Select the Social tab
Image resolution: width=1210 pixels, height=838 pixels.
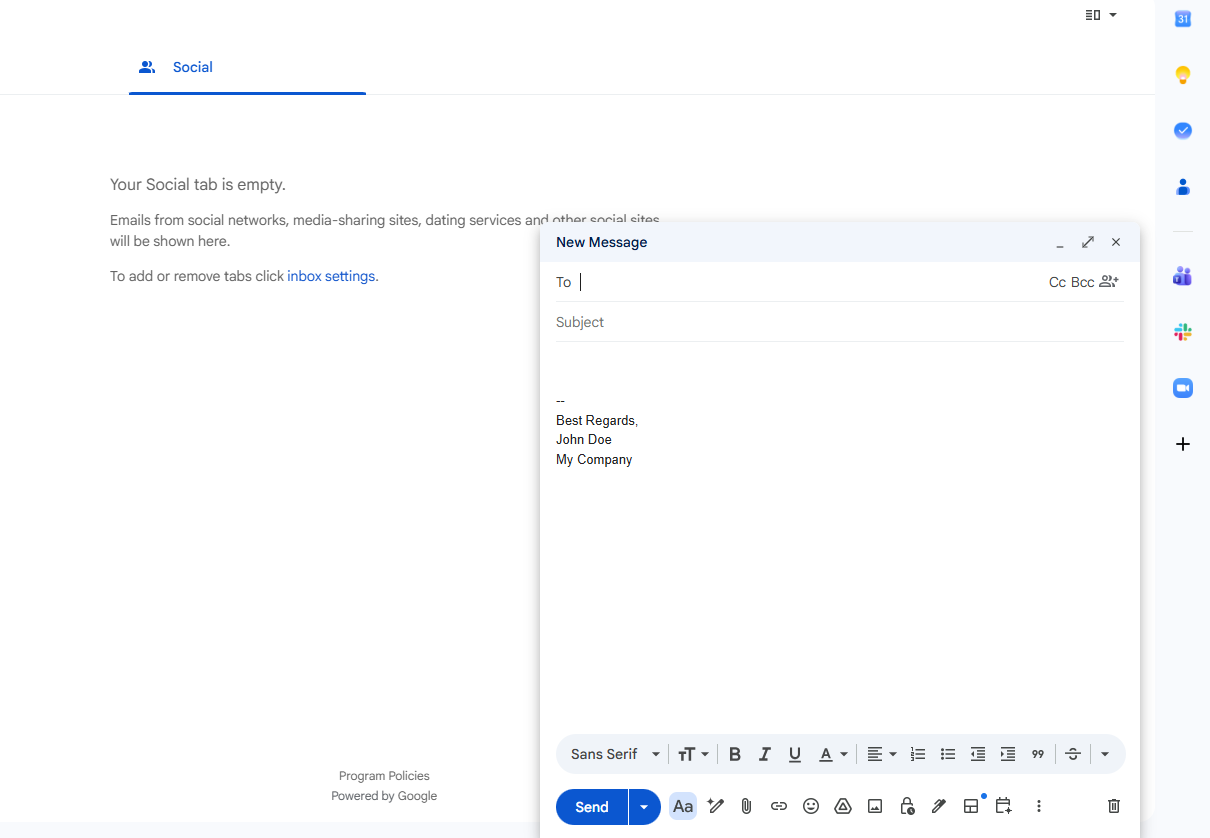247,67
